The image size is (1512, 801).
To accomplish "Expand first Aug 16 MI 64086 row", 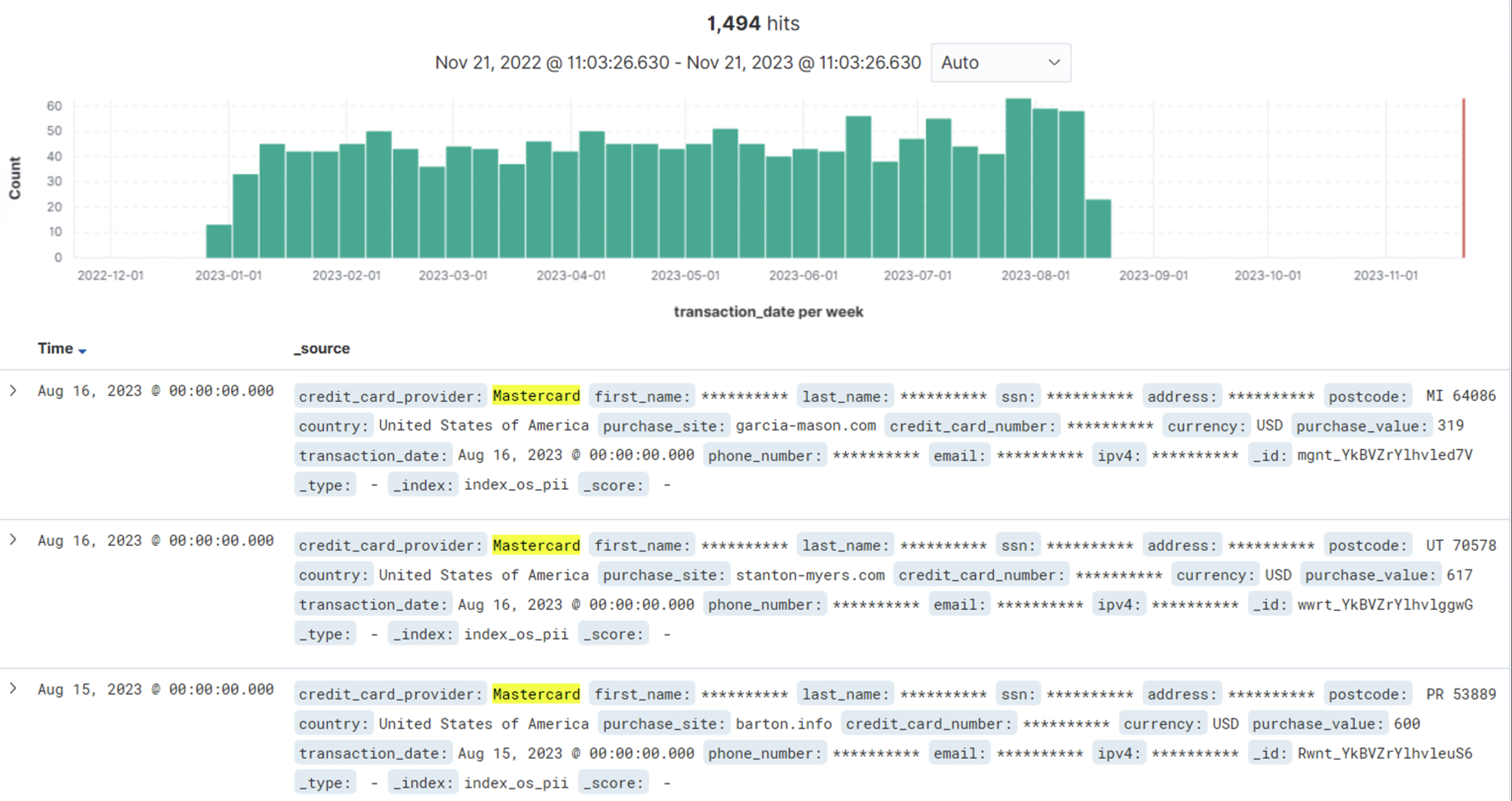I will [13, 391].
